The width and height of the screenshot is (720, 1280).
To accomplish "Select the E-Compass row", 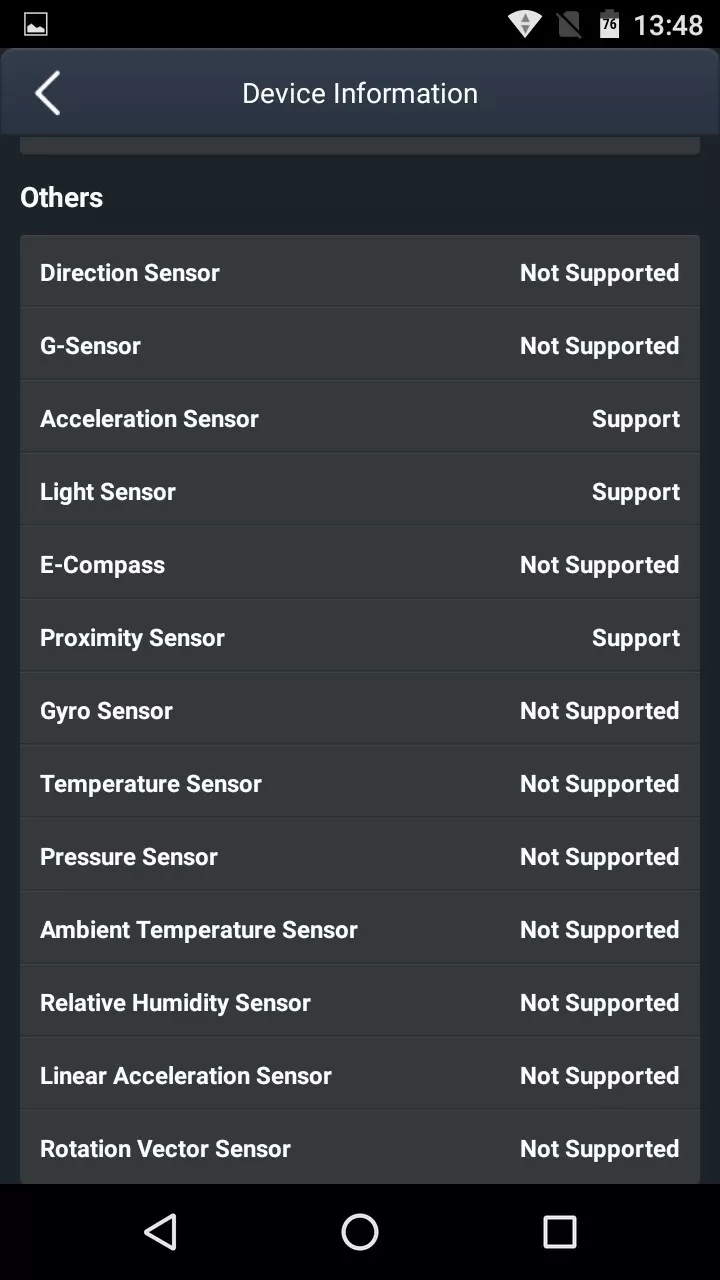I will click(360, 565).
